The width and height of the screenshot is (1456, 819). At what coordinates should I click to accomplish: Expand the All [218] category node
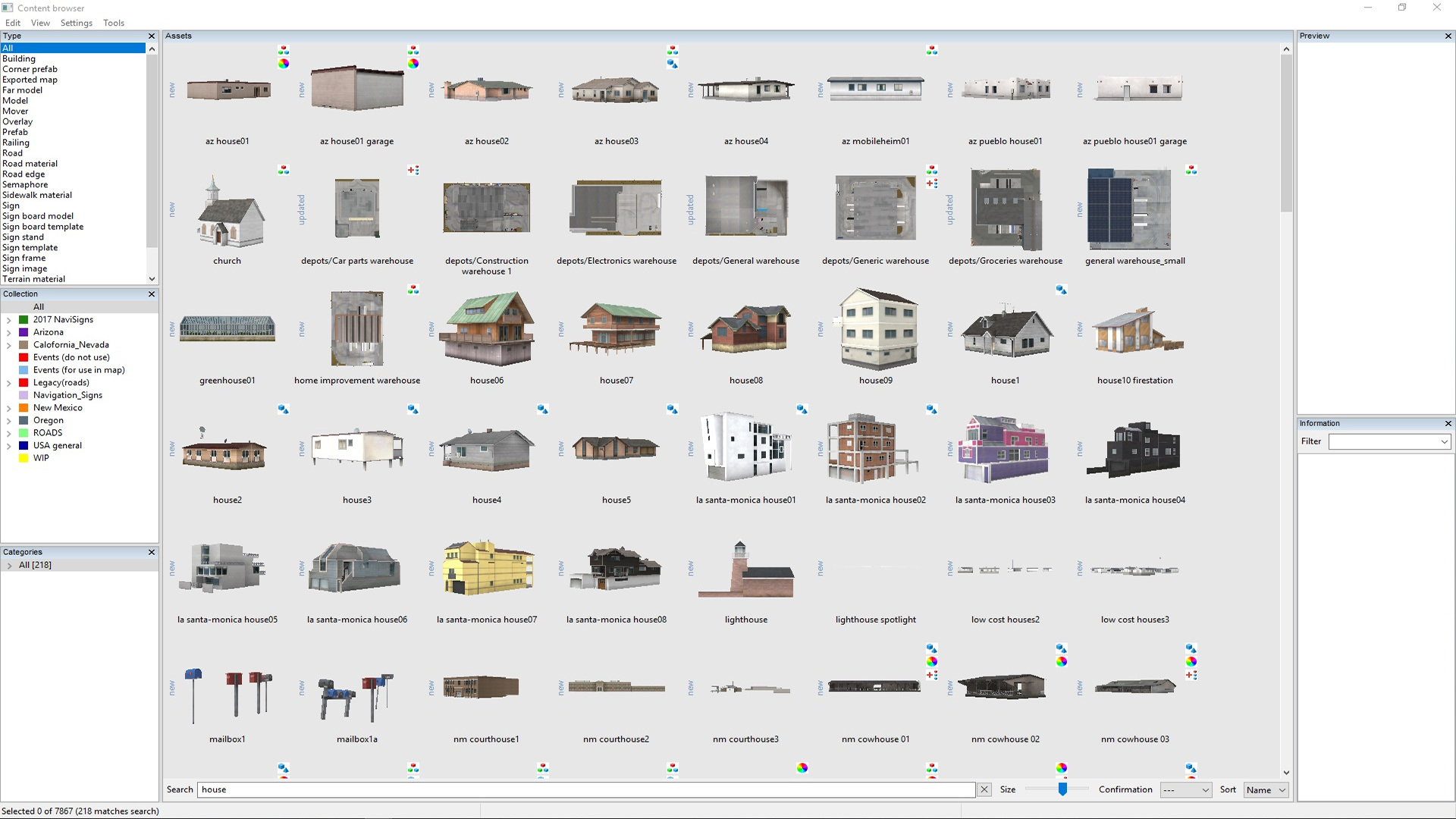(x=9, y=566)
